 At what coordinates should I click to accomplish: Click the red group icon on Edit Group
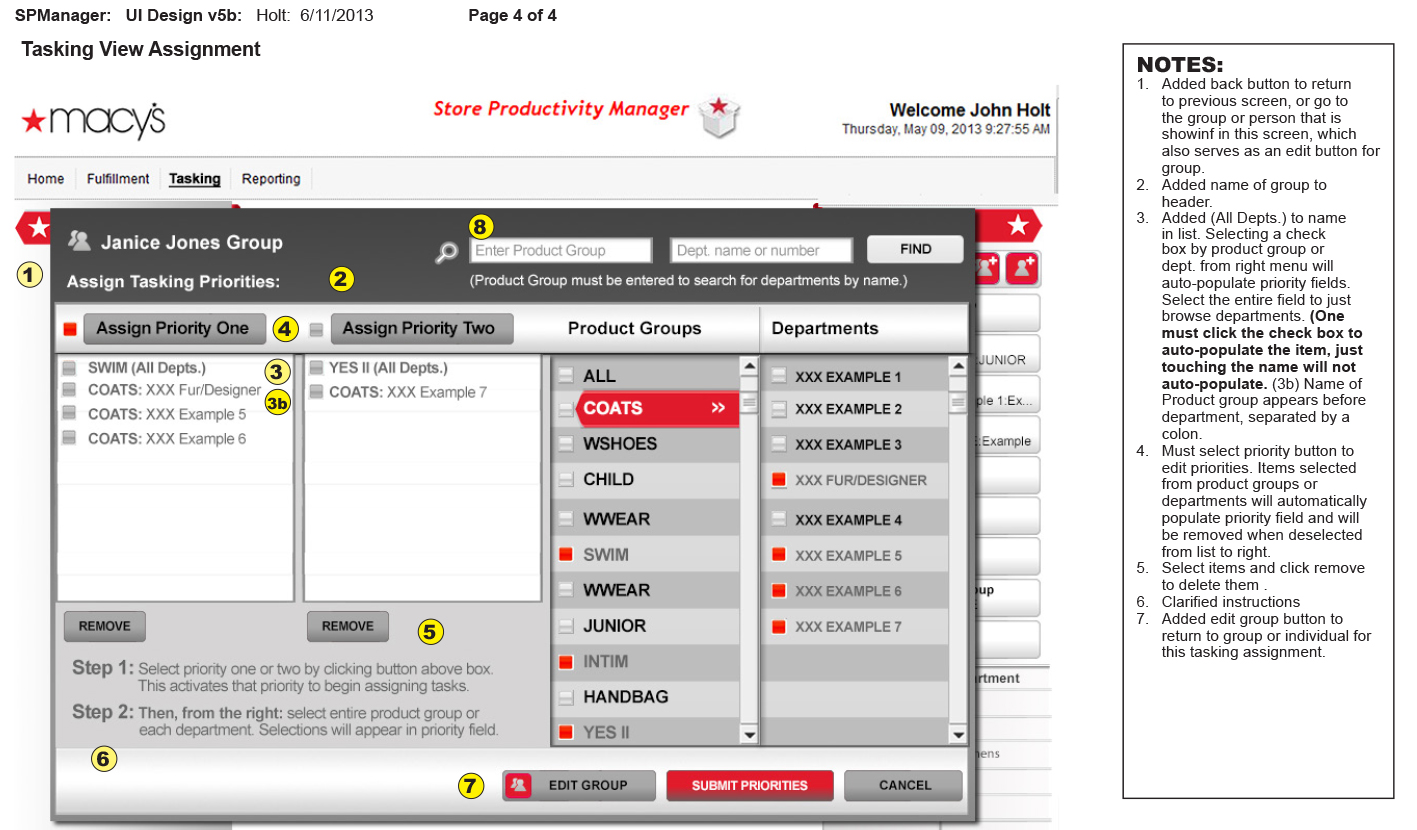[518, 786]
